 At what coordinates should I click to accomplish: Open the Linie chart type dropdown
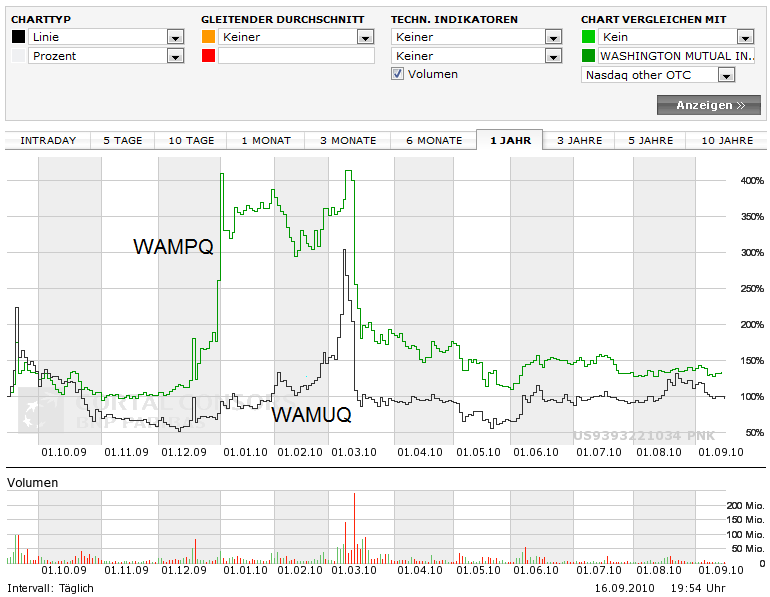pyautogui.click(x=106, y=37)
